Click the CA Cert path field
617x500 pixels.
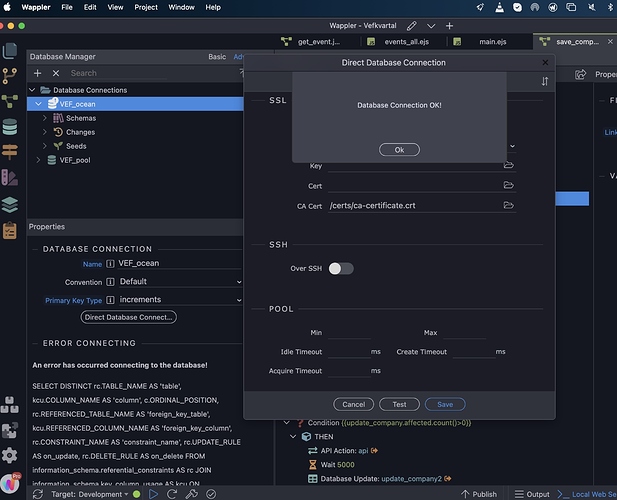coord(414,206)
